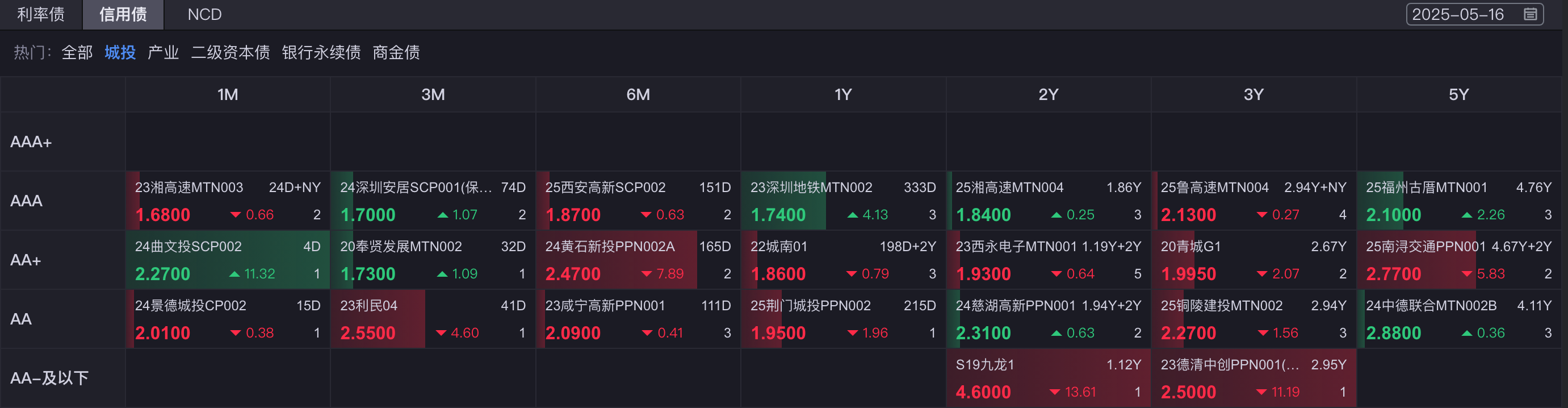This screenshot has height=408, width=1568.
Task: Select the AA-及以下 rating row label
Action: tap(49, 378)
